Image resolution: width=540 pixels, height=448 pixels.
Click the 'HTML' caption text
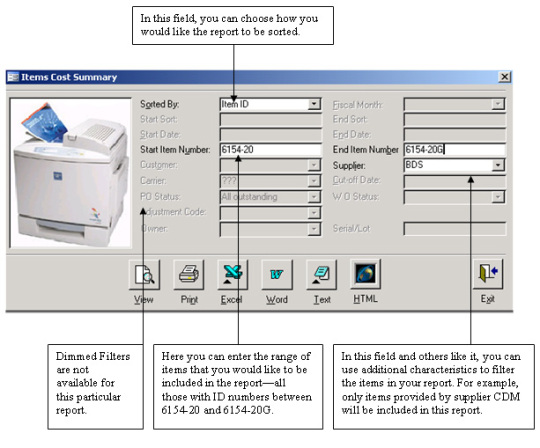(x=365, y=299)
